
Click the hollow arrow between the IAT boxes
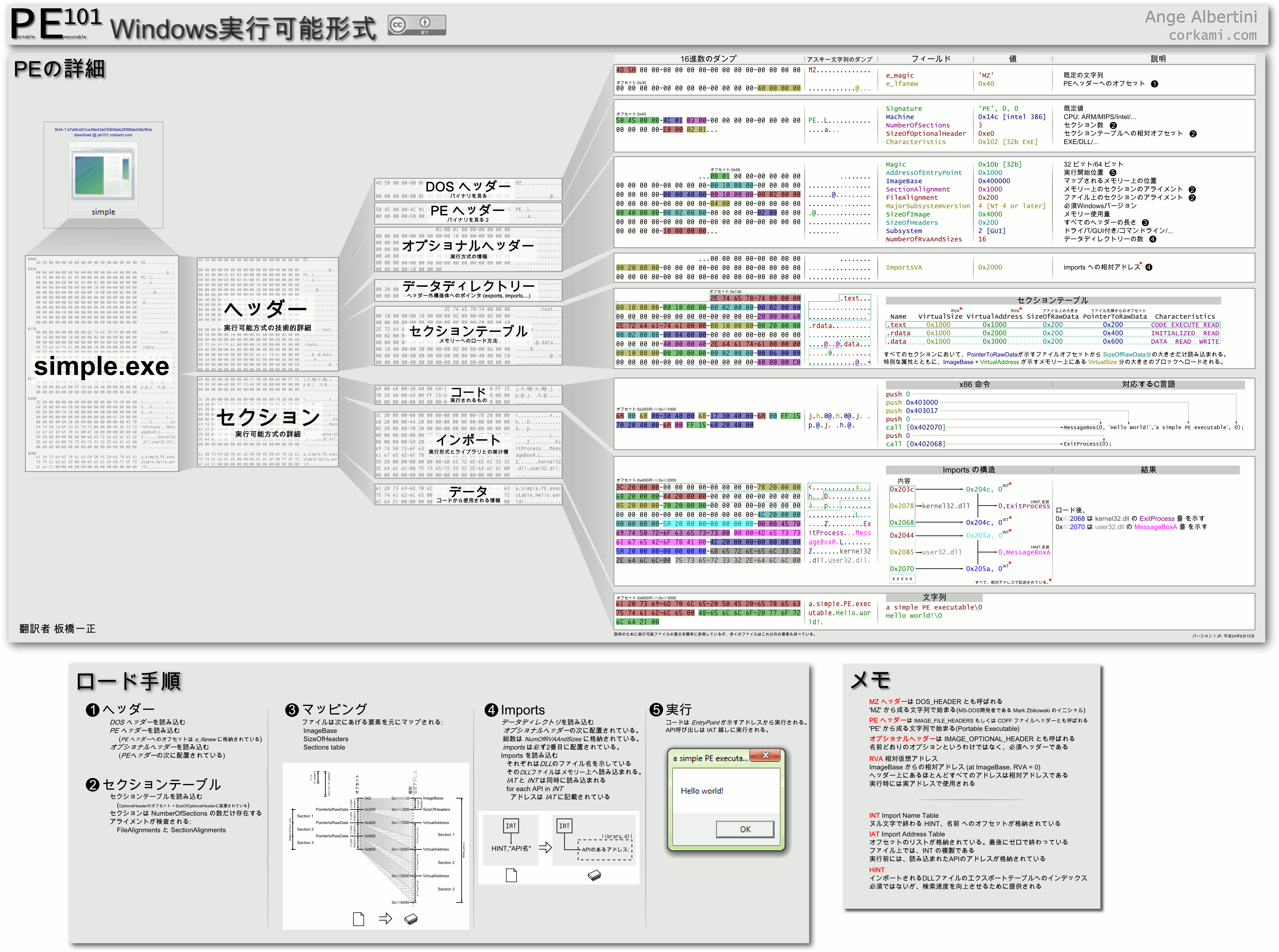click(545, 848)
